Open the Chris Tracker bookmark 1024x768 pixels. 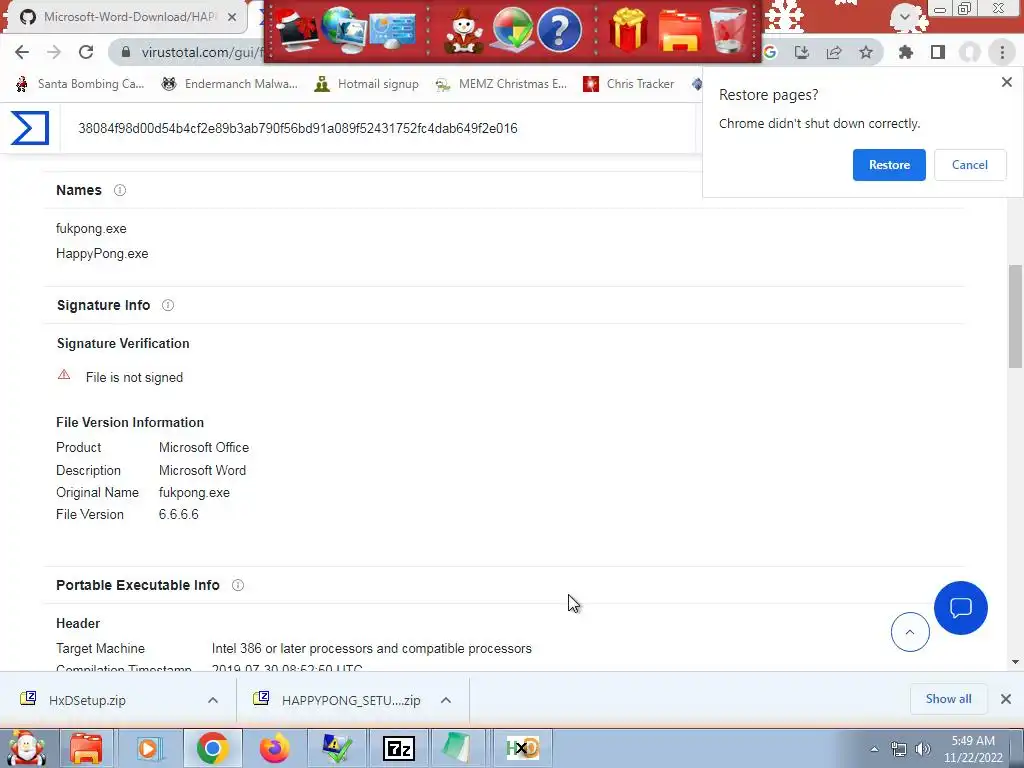pyautogui.click(x=628, y=84)
